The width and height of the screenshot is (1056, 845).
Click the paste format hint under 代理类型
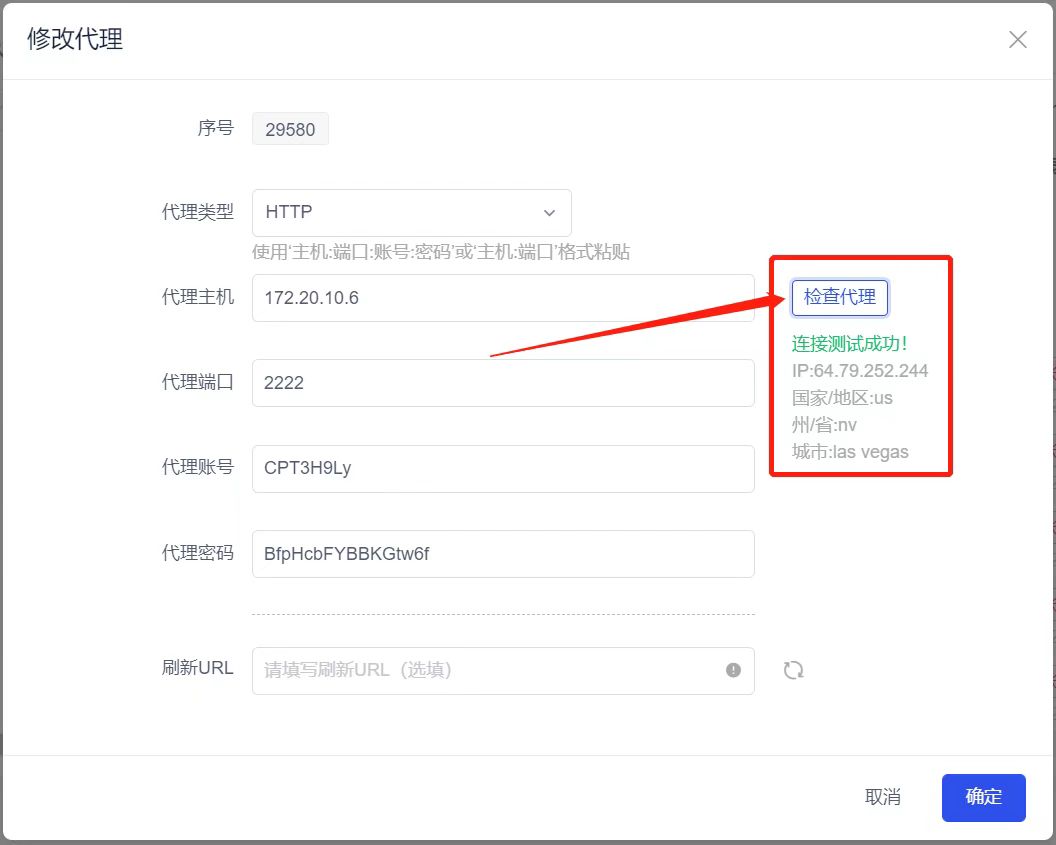click(x=440, y=252)
